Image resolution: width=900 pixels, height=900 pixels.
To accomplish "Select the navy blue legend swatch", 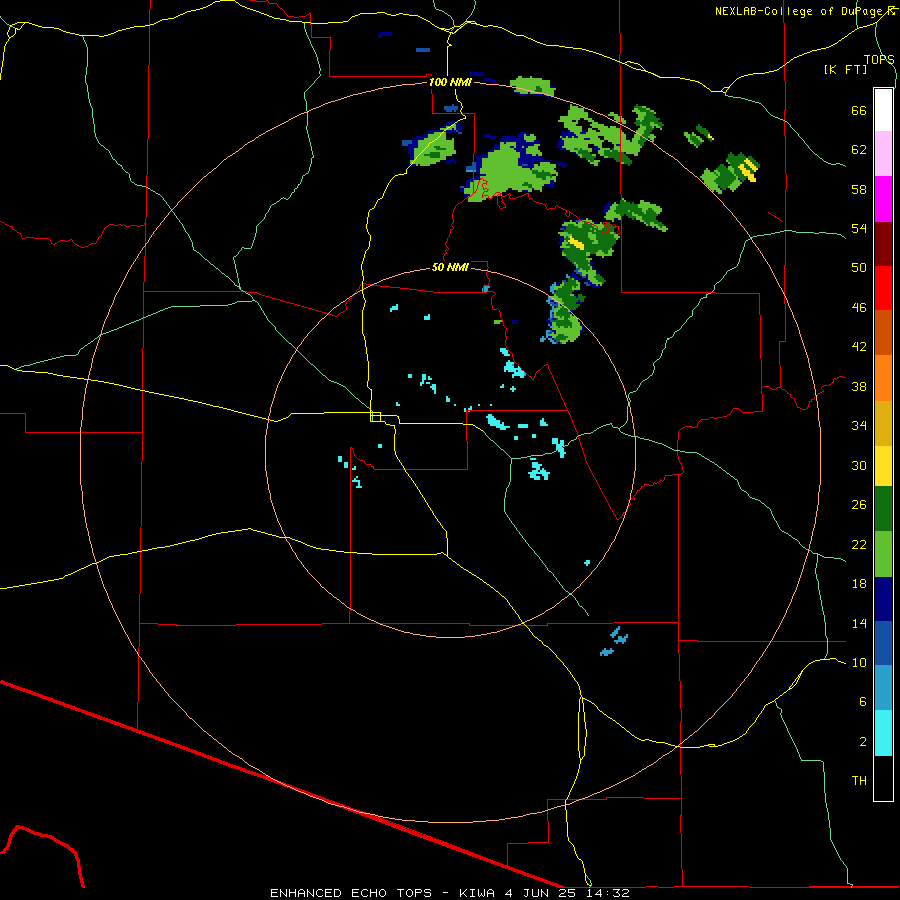I will [x=883, y=599].
